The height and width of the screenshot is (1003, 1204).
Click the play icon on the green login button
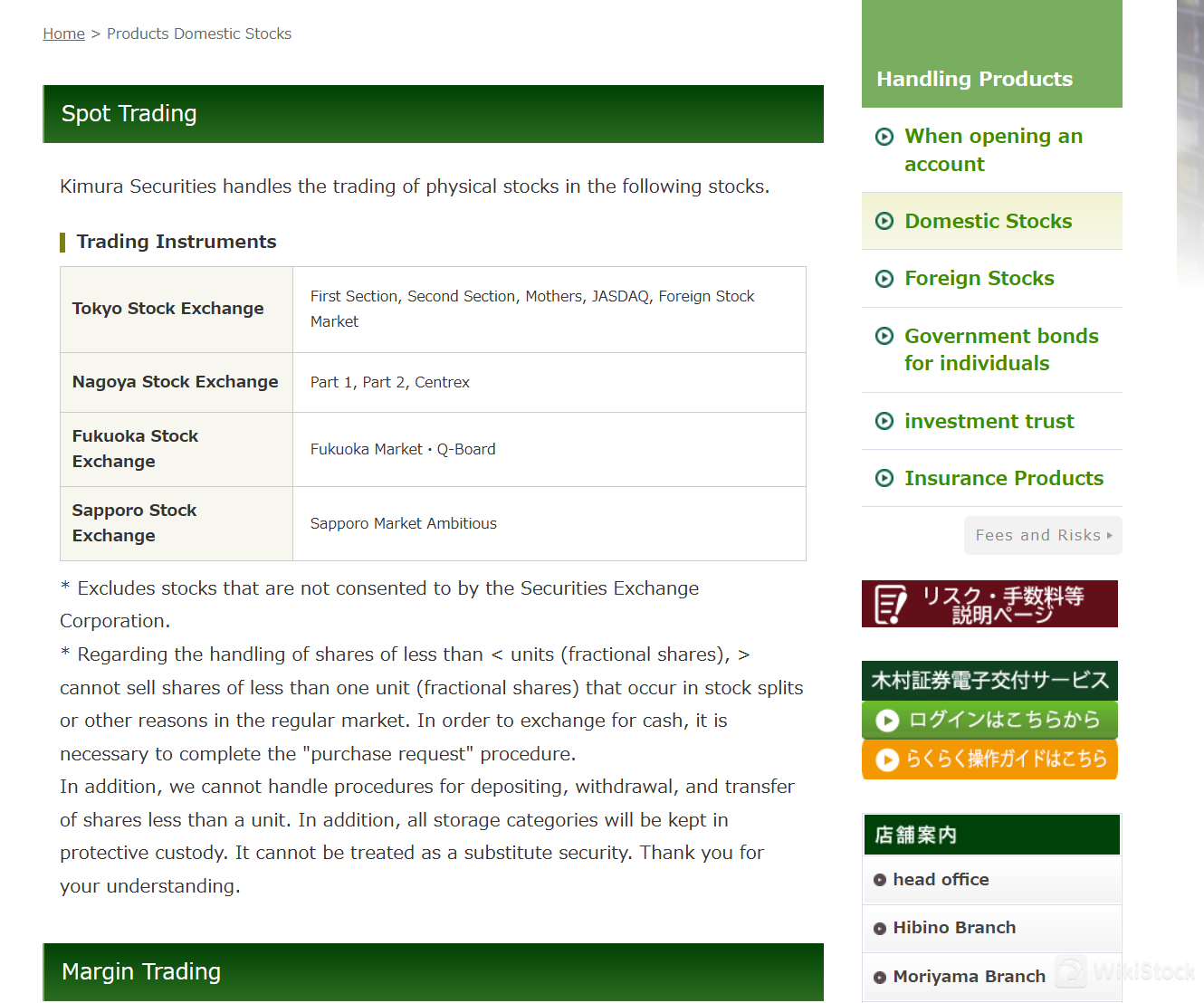point(887,720)
